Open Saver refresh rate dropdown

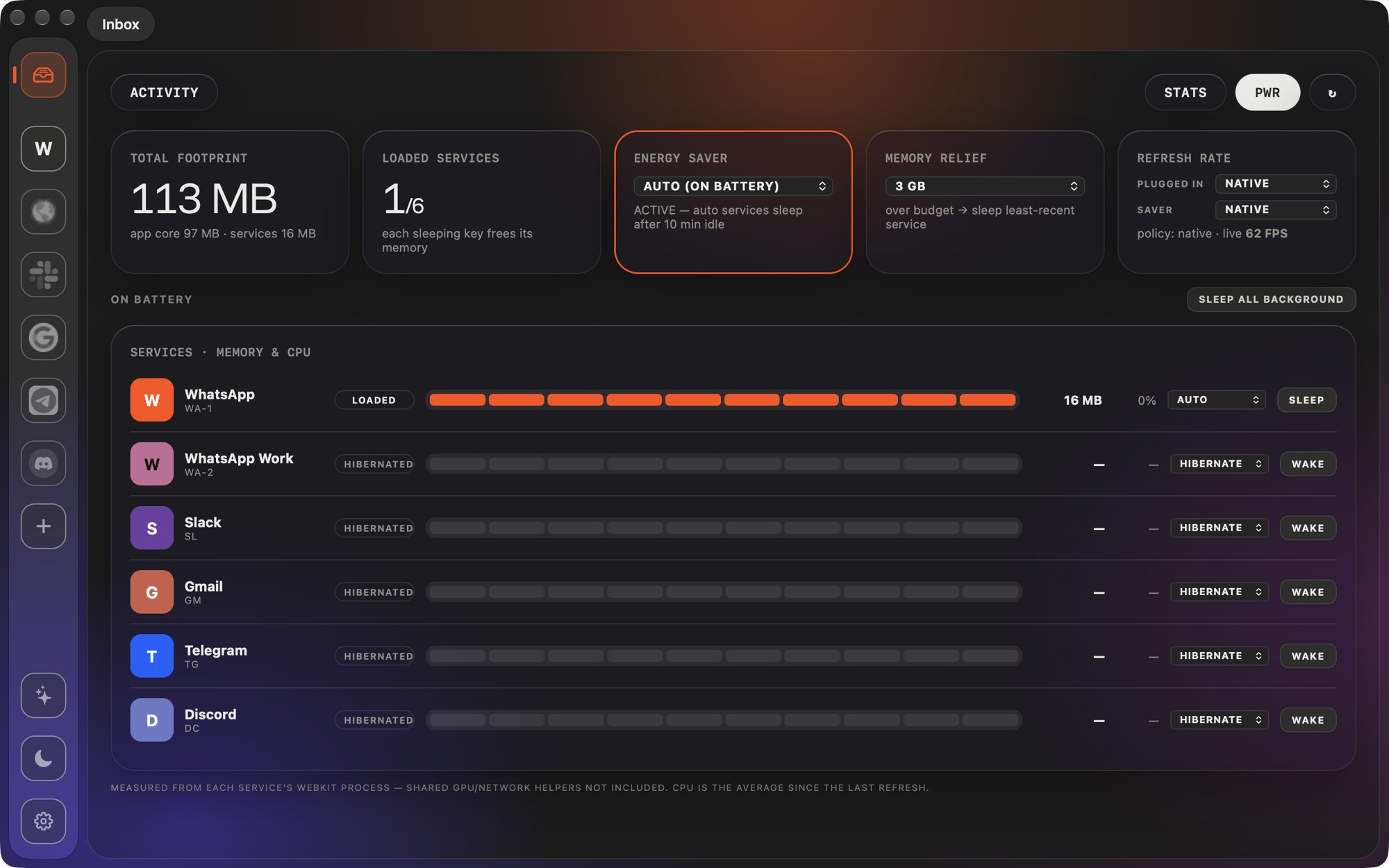(x=1276, y=209)
